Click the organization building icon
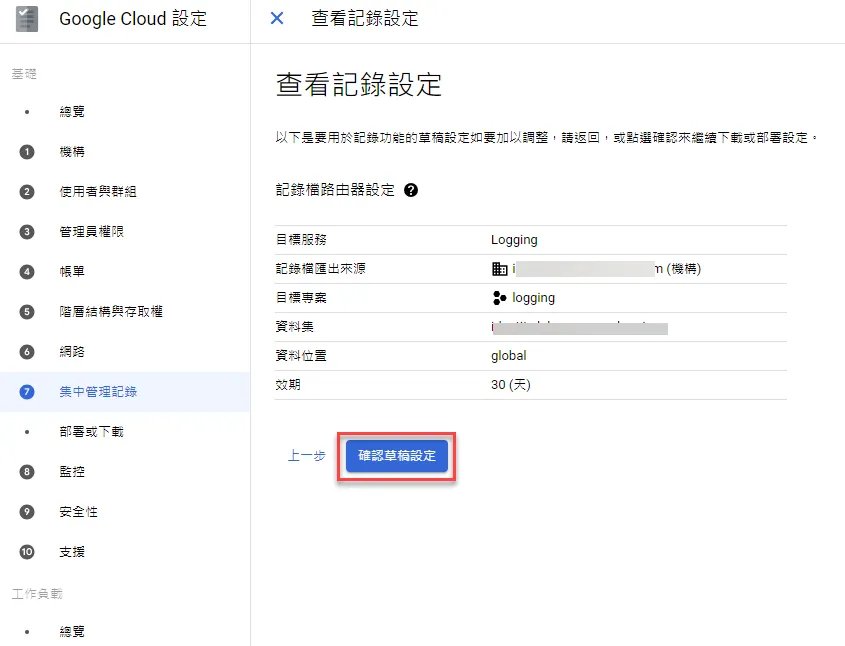 point(500,268)
